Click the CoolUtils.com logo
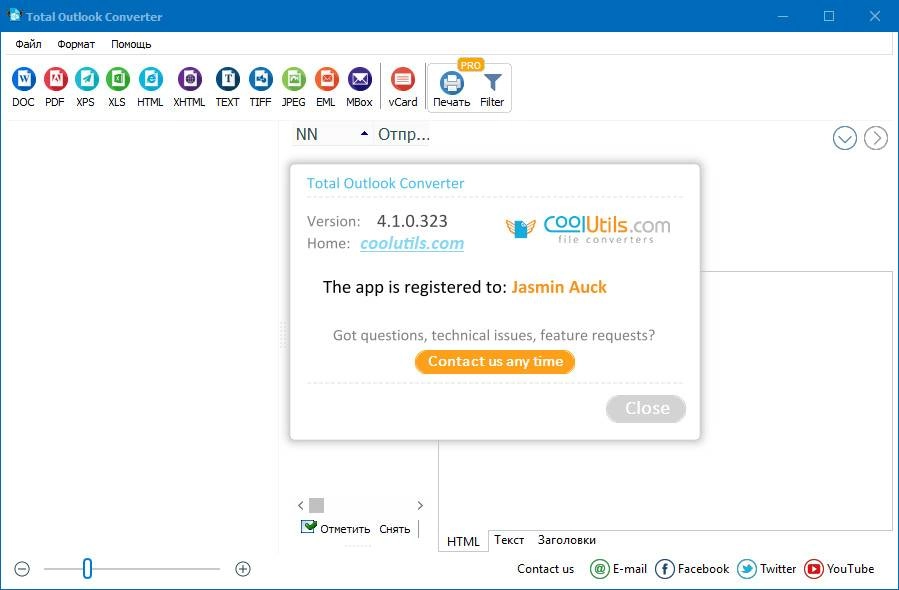This screenshot has width=899, height=590. [x=588, y=228]
